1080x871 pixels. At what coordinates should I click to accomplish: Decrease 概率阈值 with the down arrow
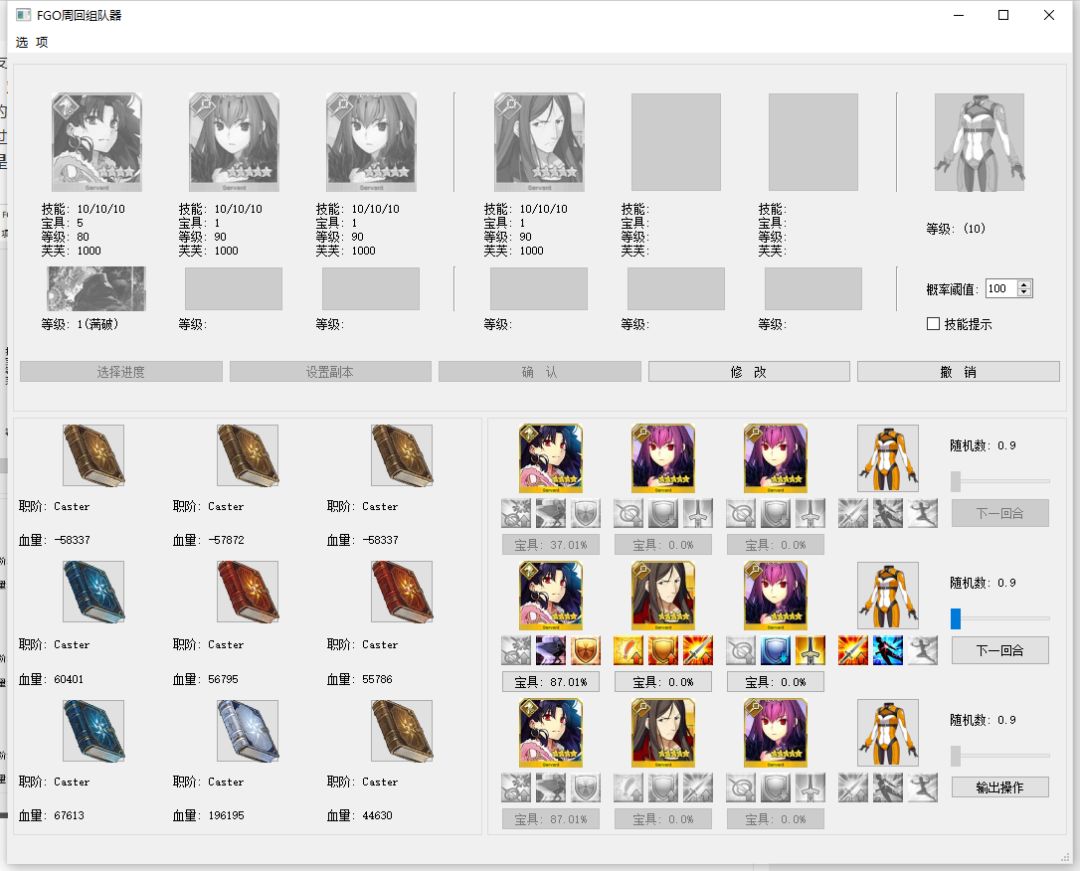(x=1024, y=293)
